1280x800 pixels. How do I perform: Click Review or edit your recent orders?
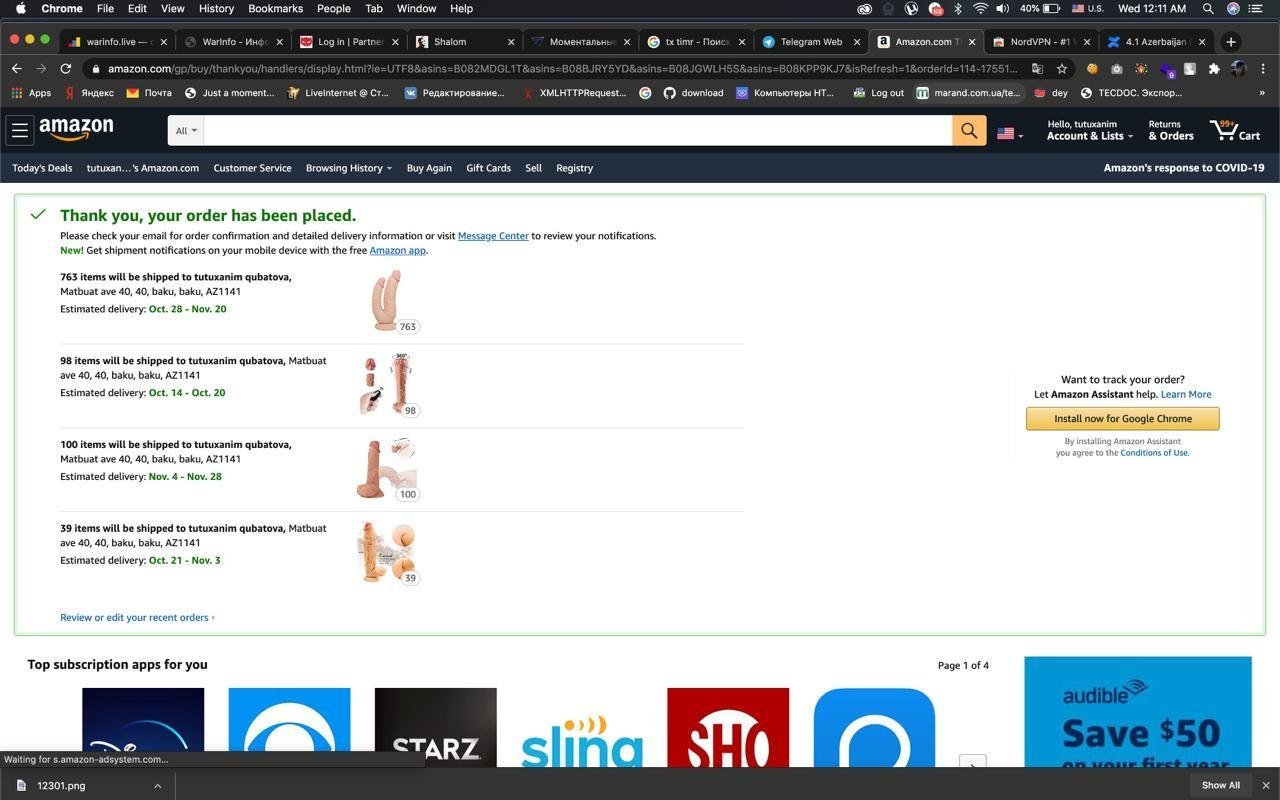pos(137,617)
